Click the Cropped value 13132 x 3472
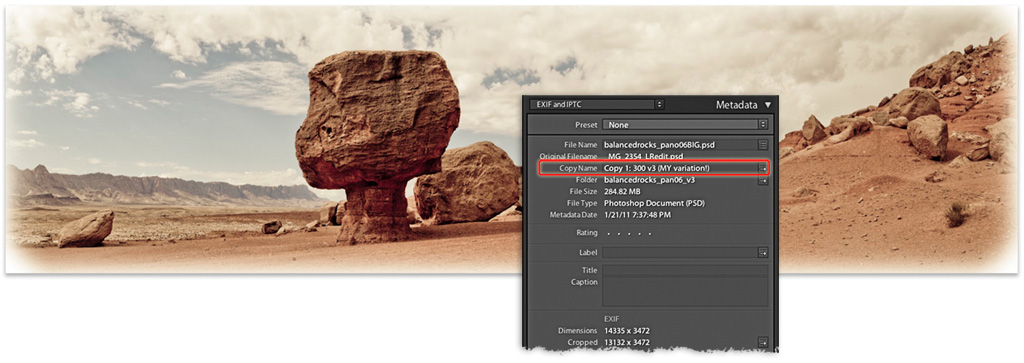Image resolution: width=1024 pixels, height=363 pixels. [x=627, y=342]
